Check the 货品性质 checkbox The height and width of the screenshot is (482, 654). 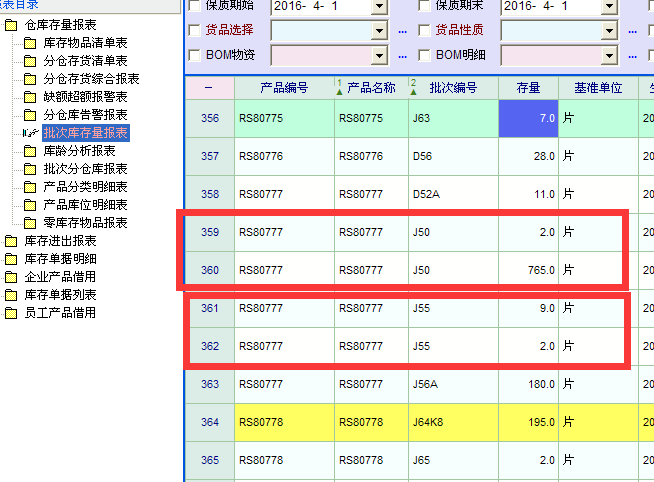(424, 30)
